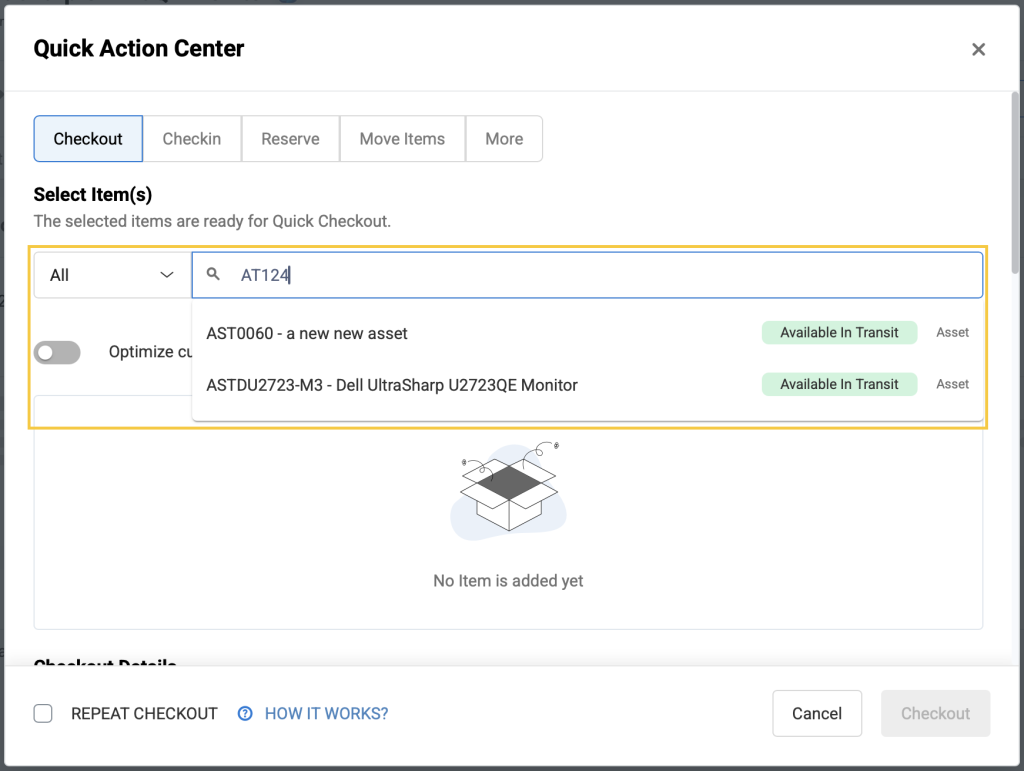
Task: Click the Checkout submit button
Action: 935,714
